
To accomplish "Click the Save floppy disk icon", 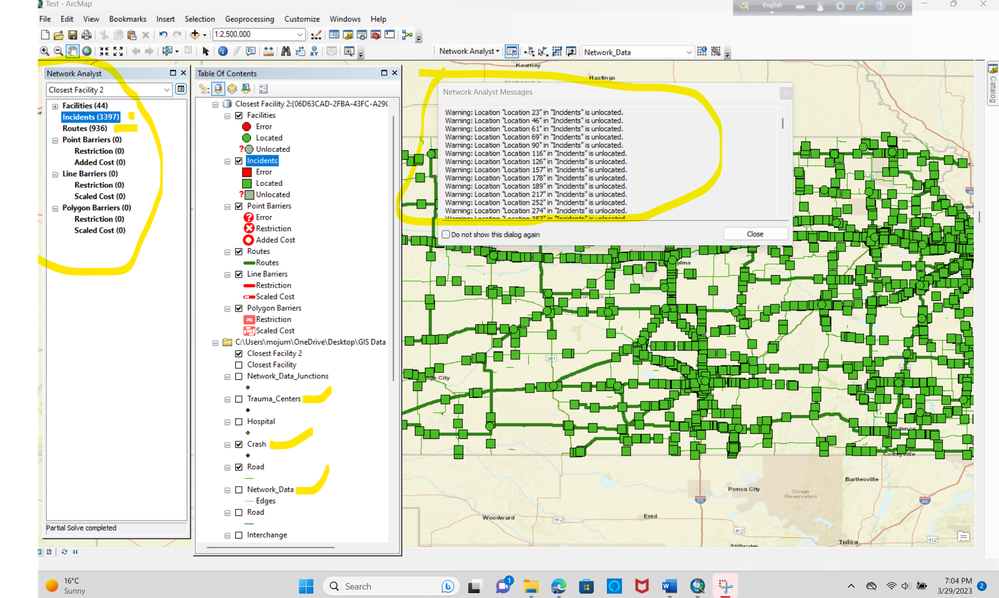I will click(x=73, y=35).
